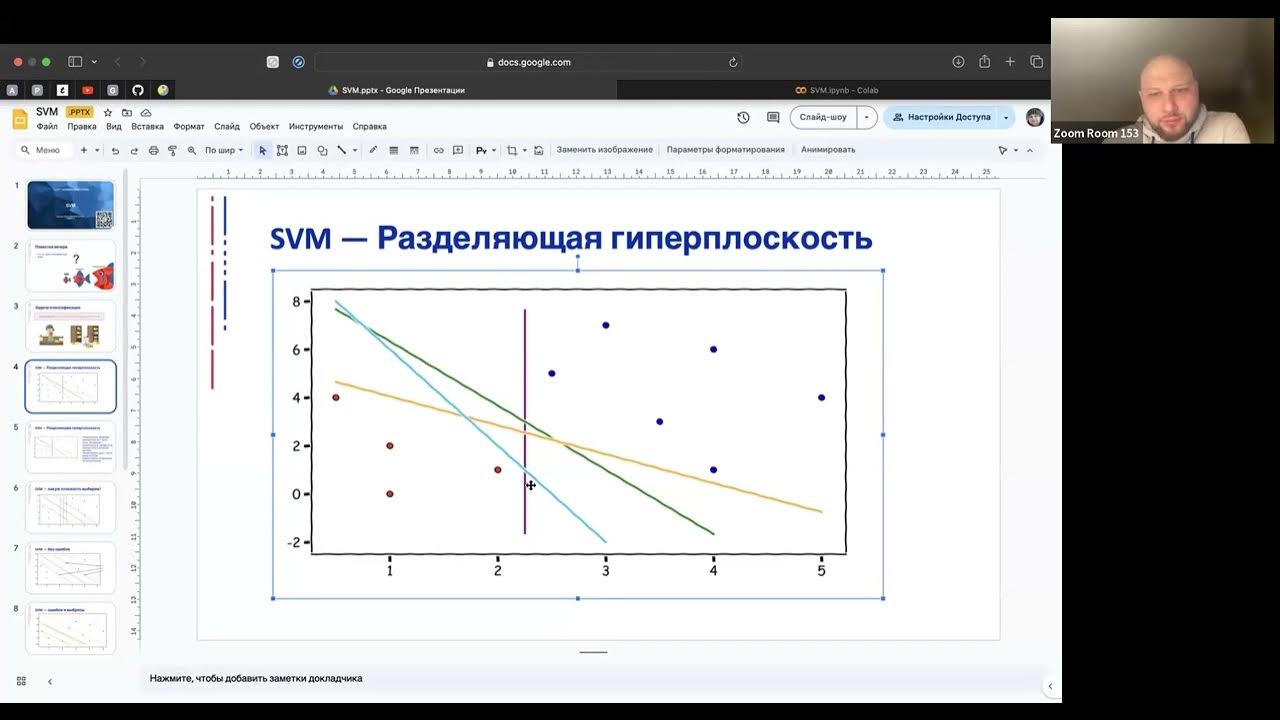Click the undo arrow

pyautogui.click(x=115, y=150)
